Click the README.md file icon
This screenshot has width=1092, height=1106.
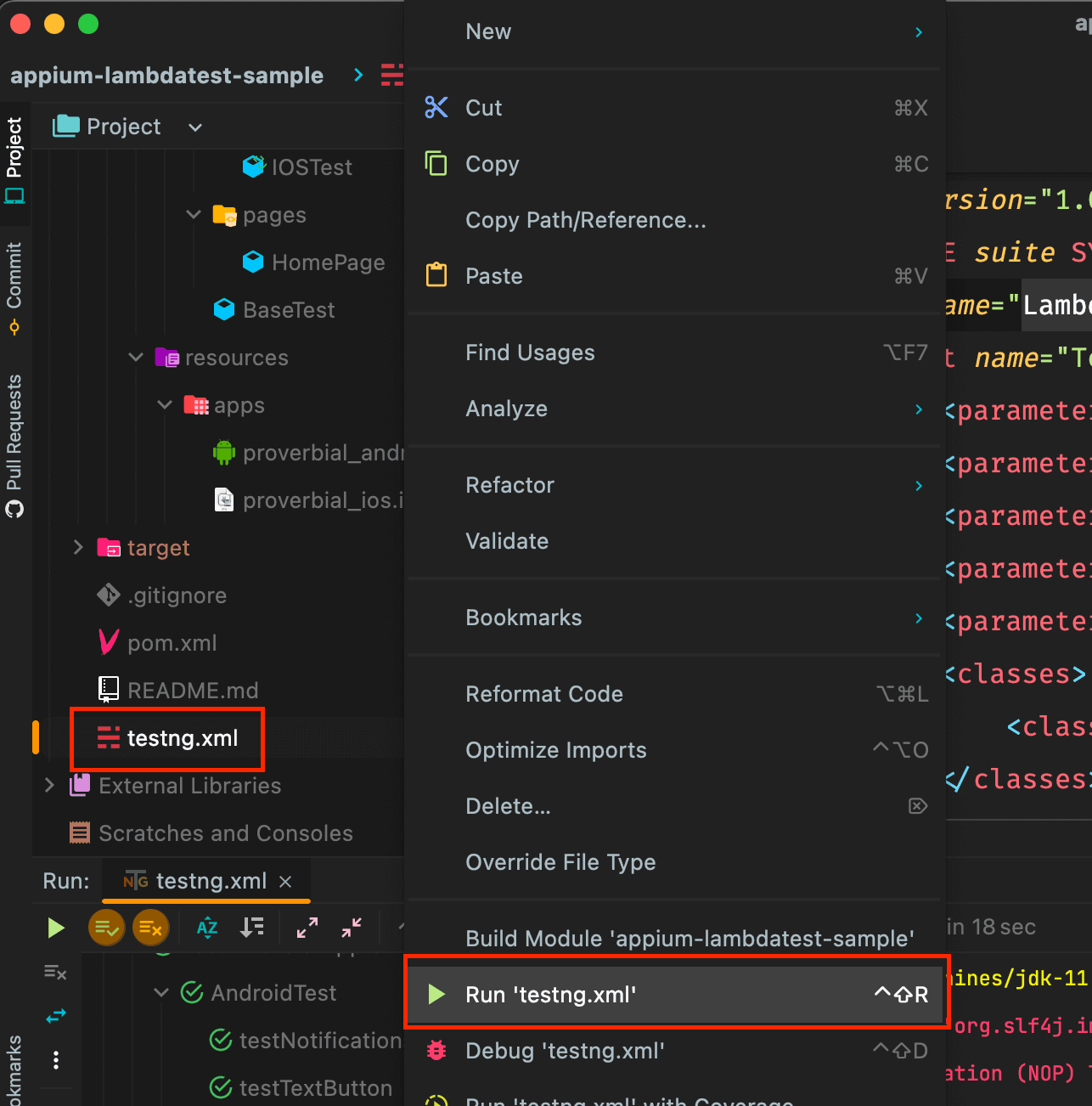109,690
